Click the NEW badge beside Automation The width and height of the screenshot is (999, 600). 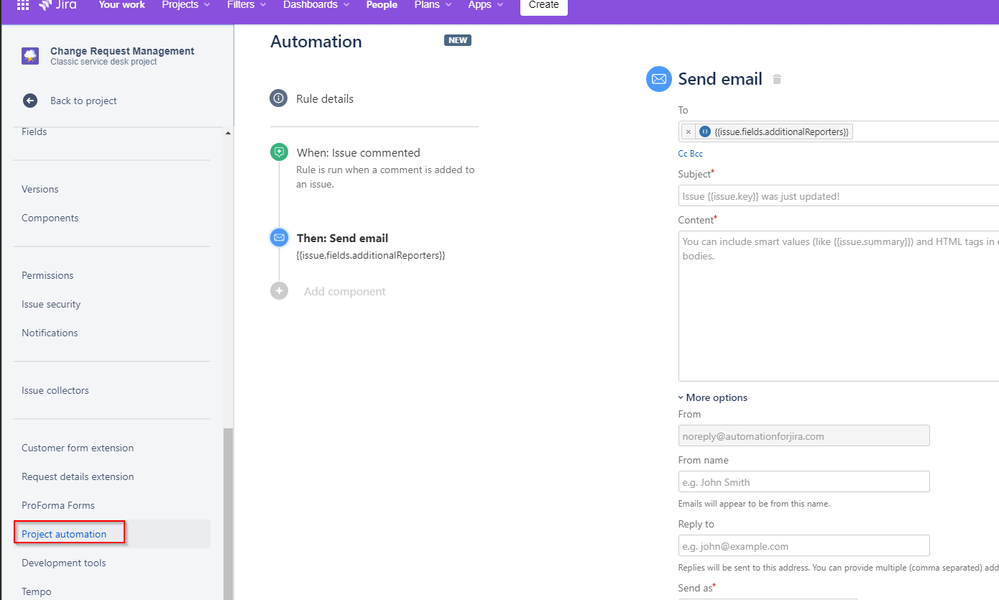click(x=457, y=40)
